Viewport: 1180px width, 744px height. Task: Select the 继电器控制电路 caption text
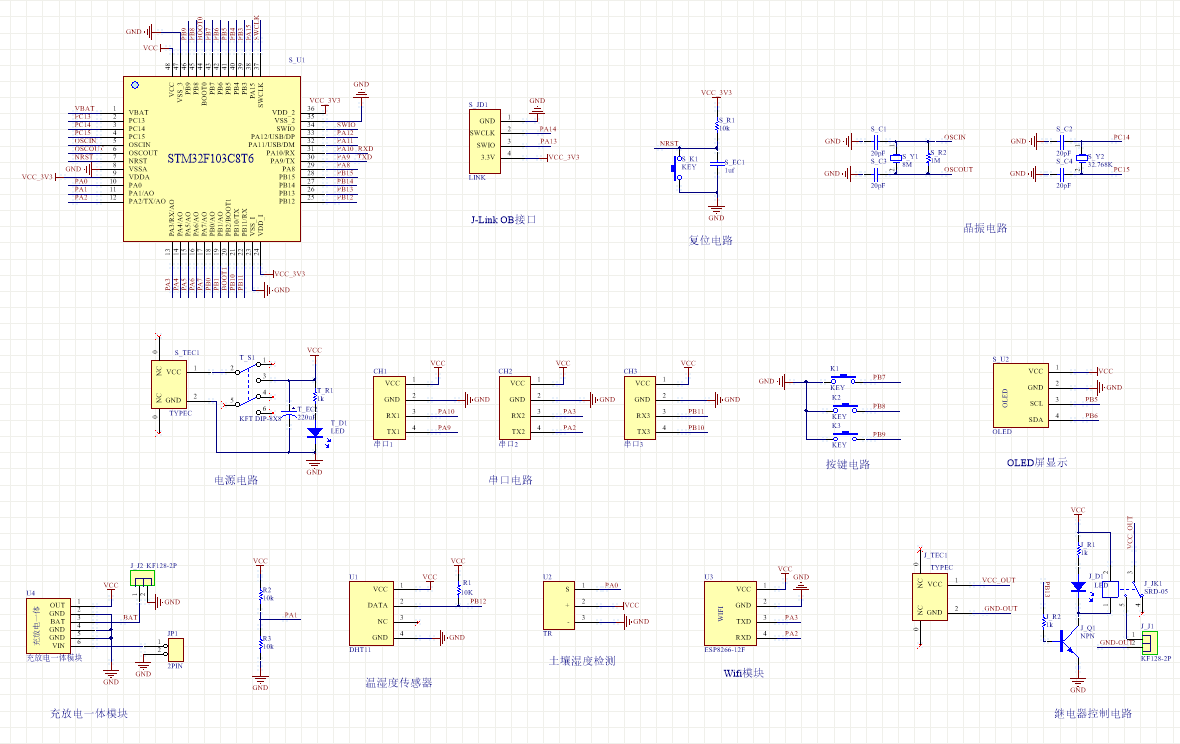click(x=1093, y=714)
